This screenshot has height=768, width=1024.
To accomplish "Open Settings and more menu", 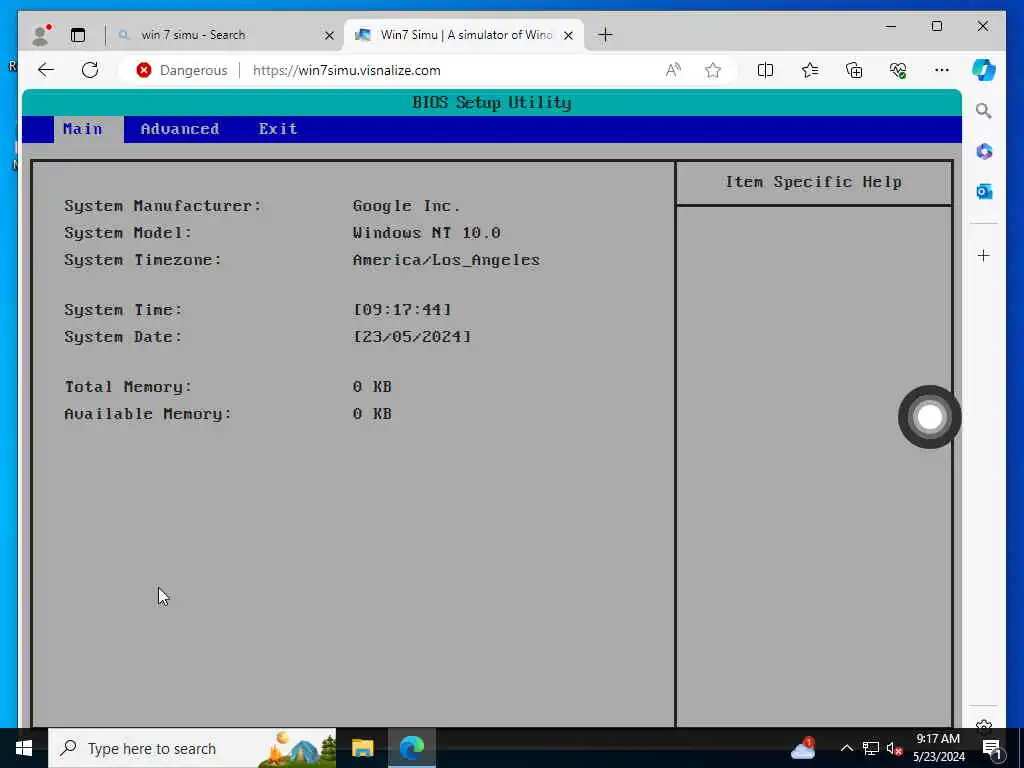I will [942, 70].
